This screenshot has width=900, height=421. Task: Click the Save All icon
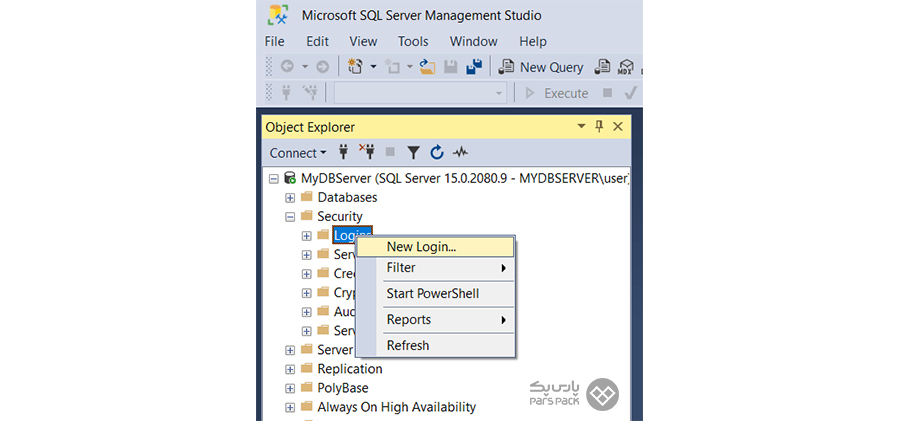[474, 67]
